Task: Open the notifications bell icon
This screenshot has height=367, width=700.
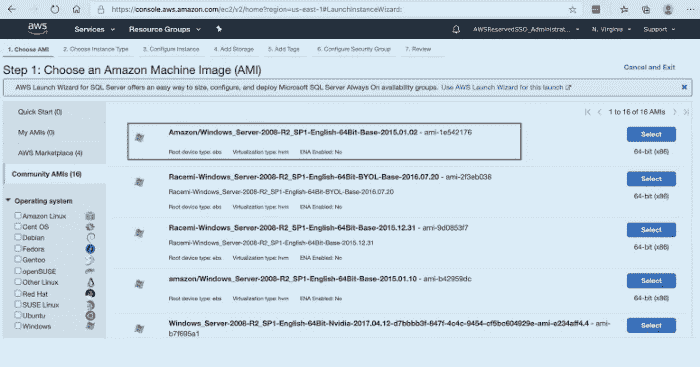Action: pos(456,29)
